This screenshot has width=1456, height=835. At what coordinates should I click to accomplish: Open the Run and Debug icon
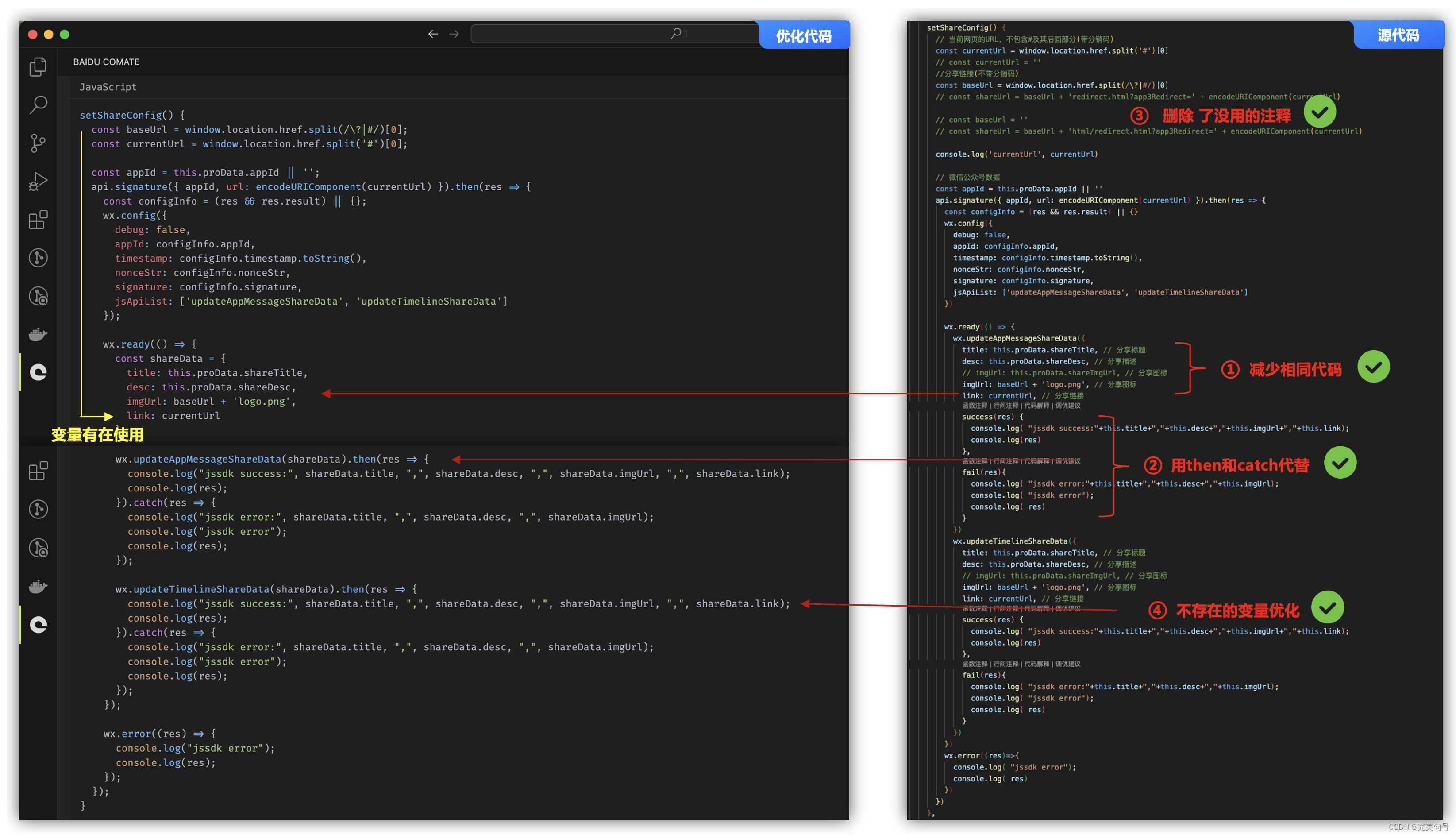(38, 181)
